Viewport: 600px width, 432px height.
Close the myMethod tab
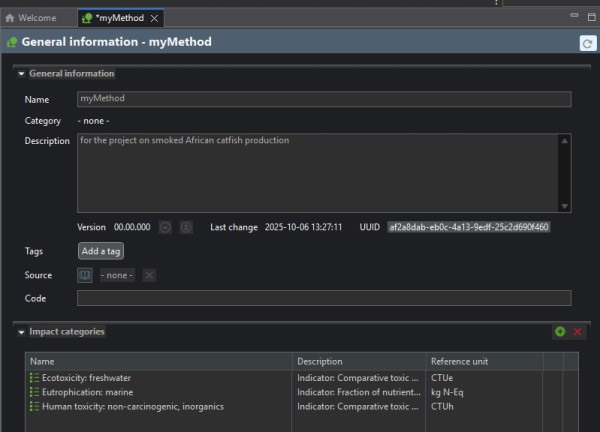tap(155, 18)
